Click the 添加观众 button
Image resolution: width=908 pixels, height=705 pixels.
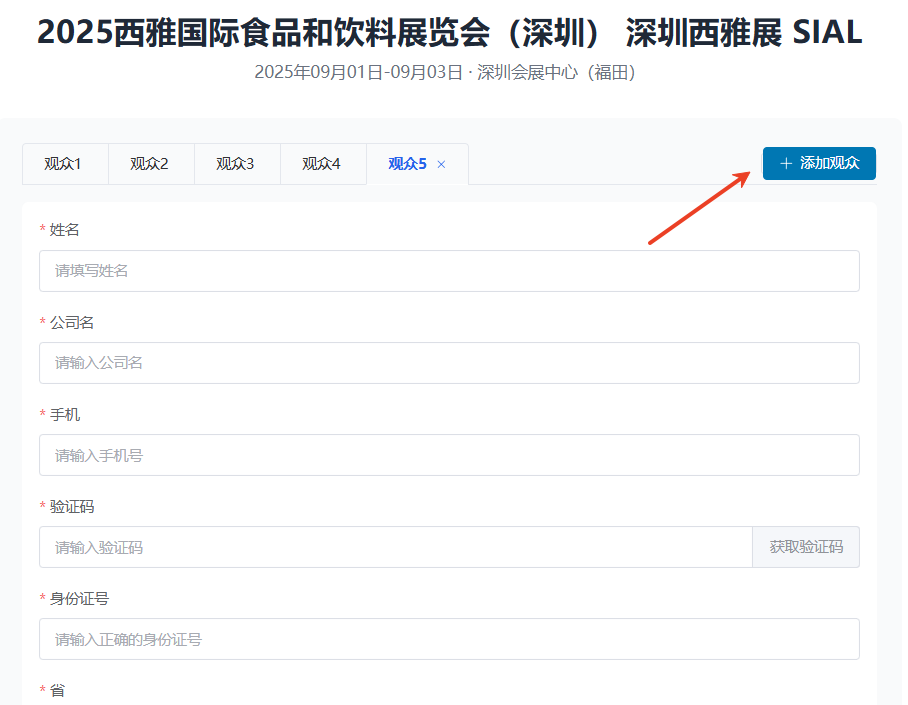pyautogui.click(x=819, y=163)
